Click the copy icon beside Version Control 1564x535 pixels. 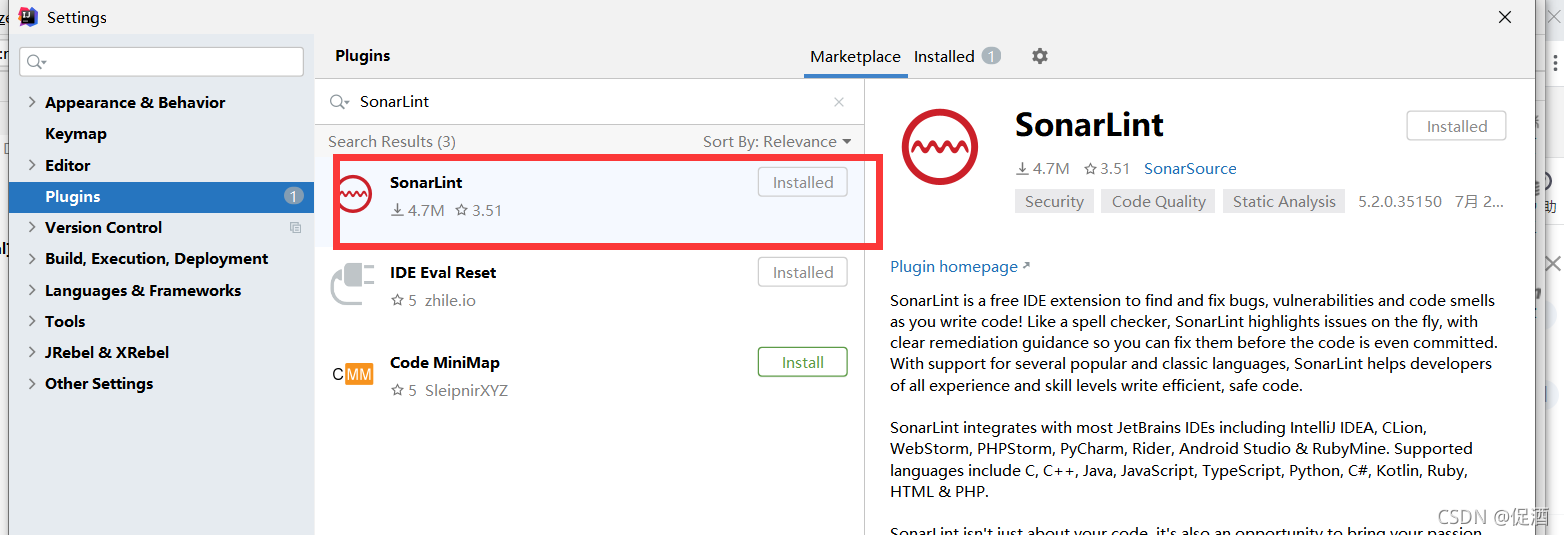(295, 228)
